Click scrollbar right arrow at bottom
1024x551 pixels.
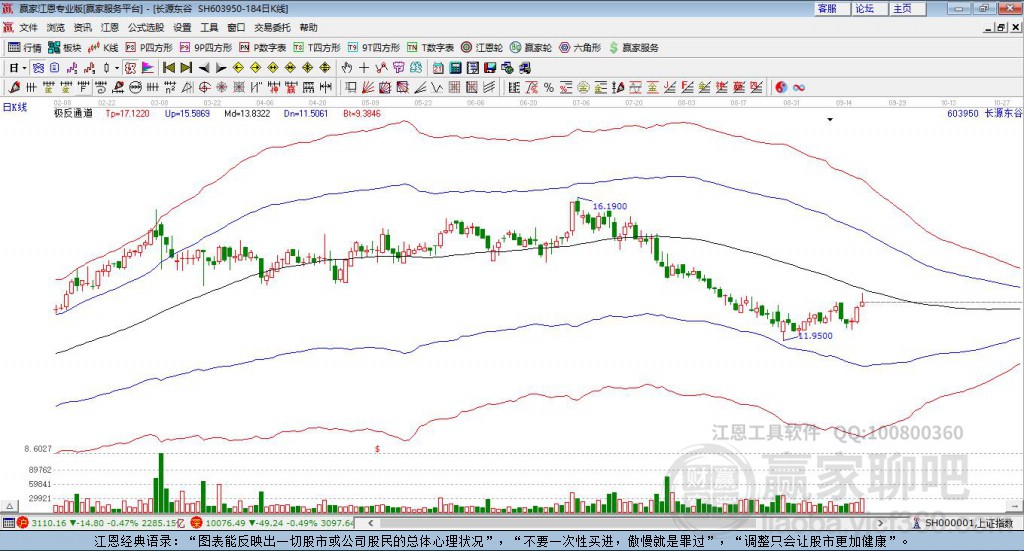pos(880,523)
